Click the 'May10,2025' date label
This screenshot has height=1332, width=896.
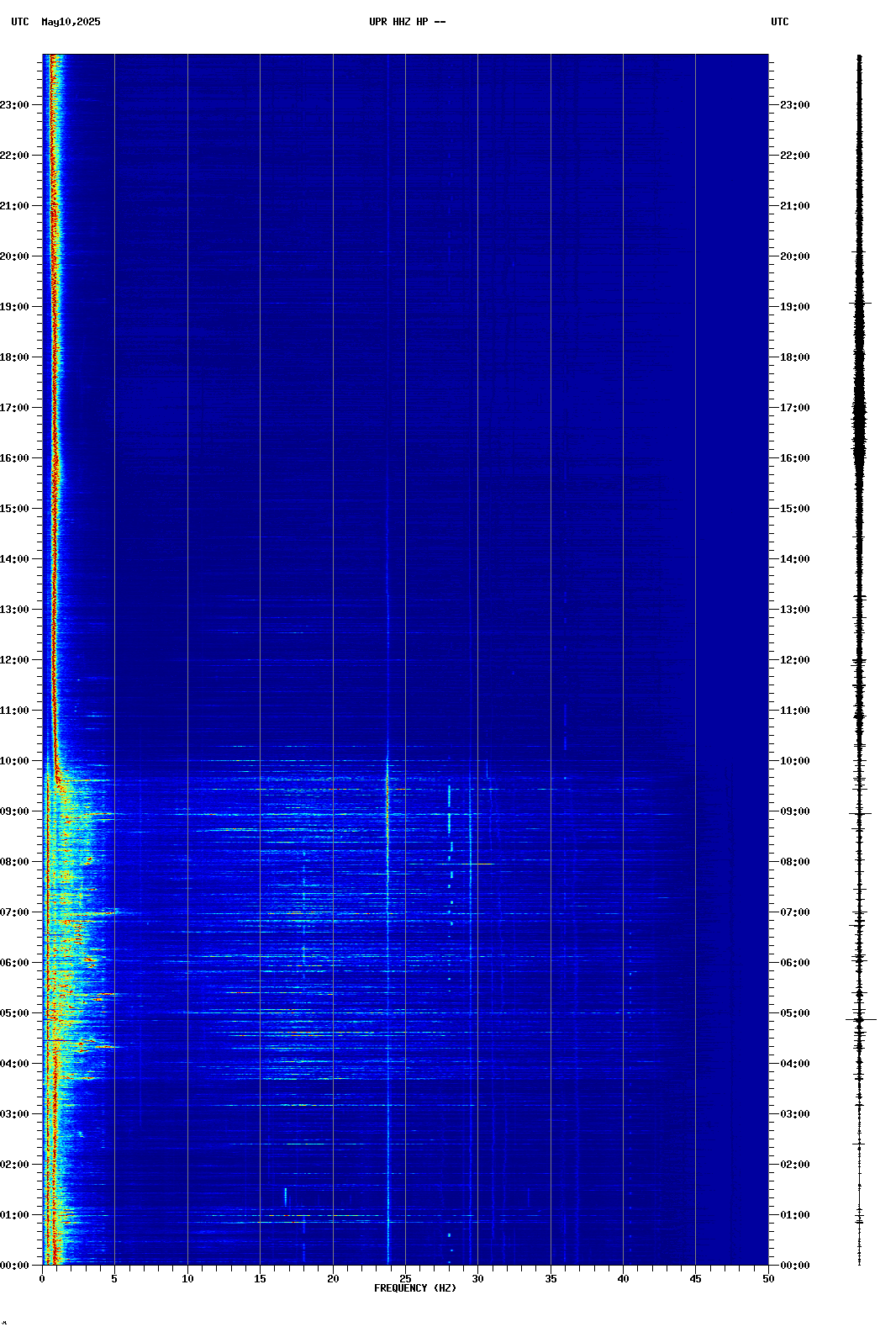(71, 22)
